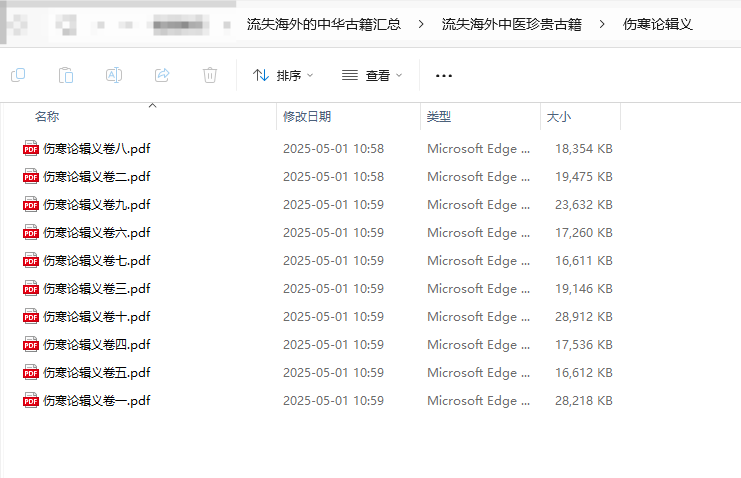Sort by 名称 column header
Screen dimensions: 741x478
click(47, 117)
